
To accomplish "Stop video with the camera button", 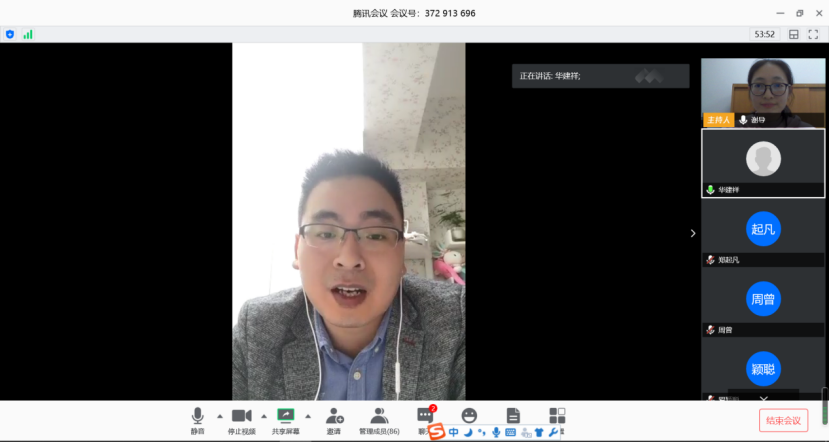I will point(241,416).
